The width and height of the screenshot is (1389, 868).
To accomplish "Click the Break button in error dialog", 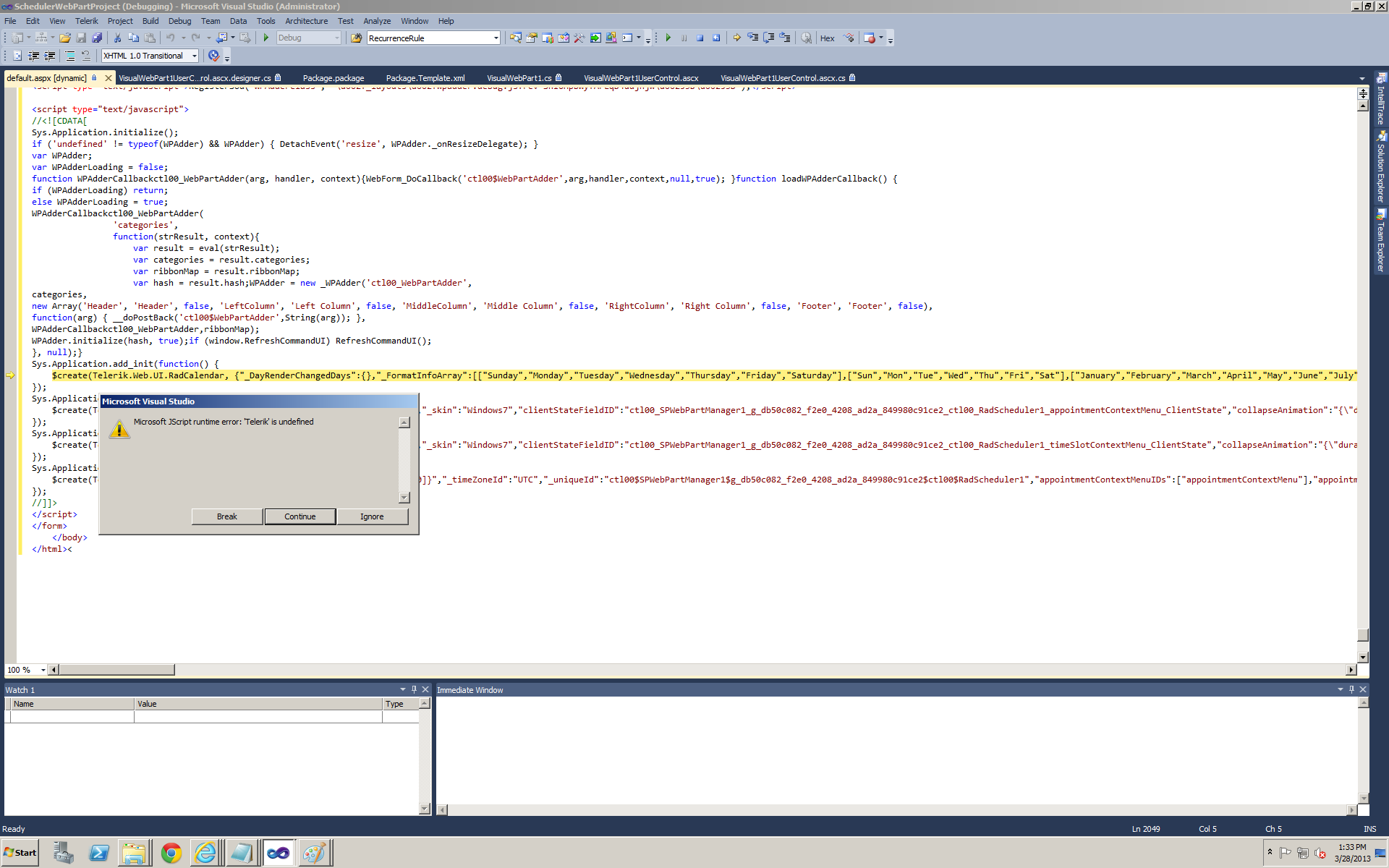I will point(226,516).
